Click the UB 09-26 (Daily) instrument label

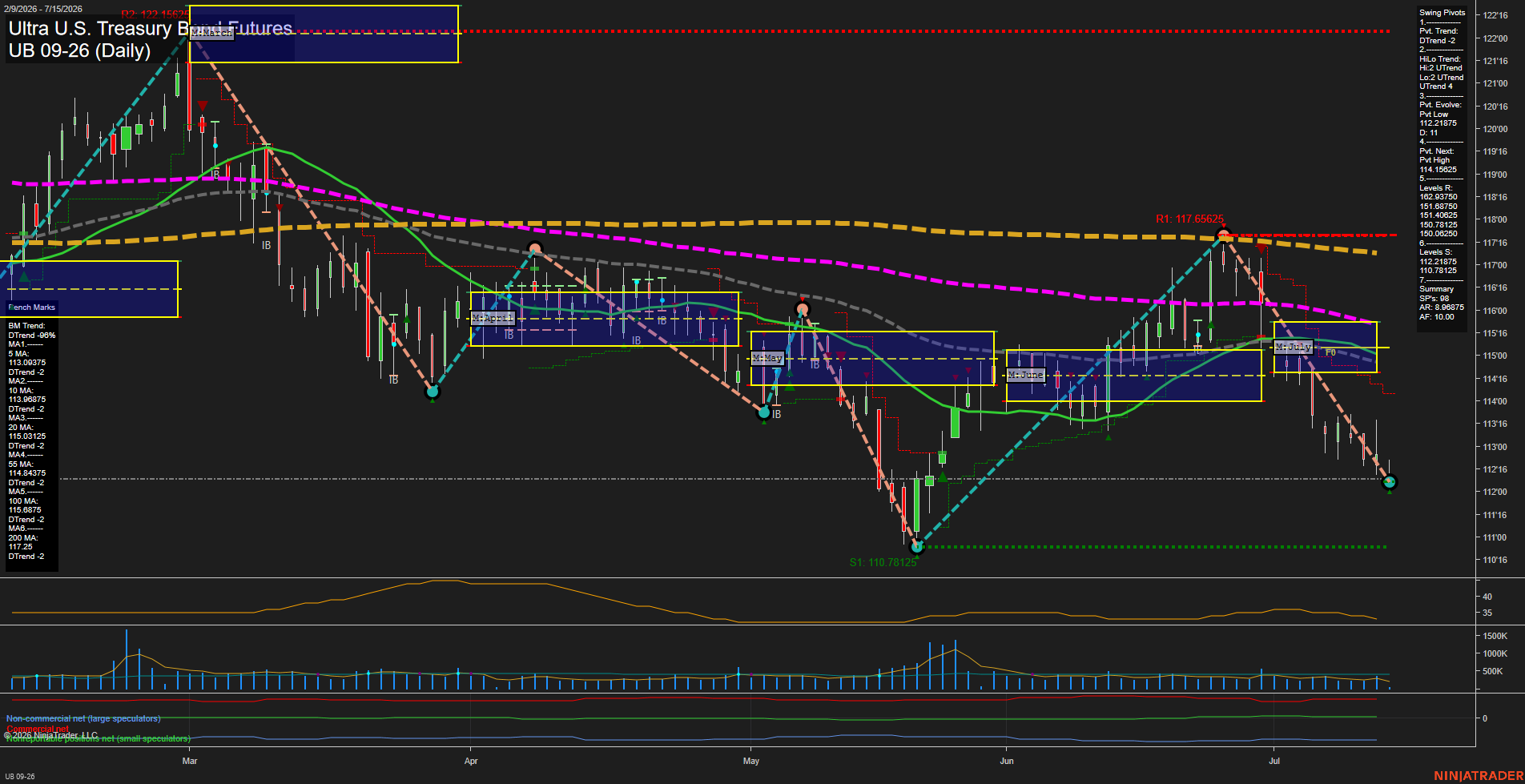click(x=79, y=50)
